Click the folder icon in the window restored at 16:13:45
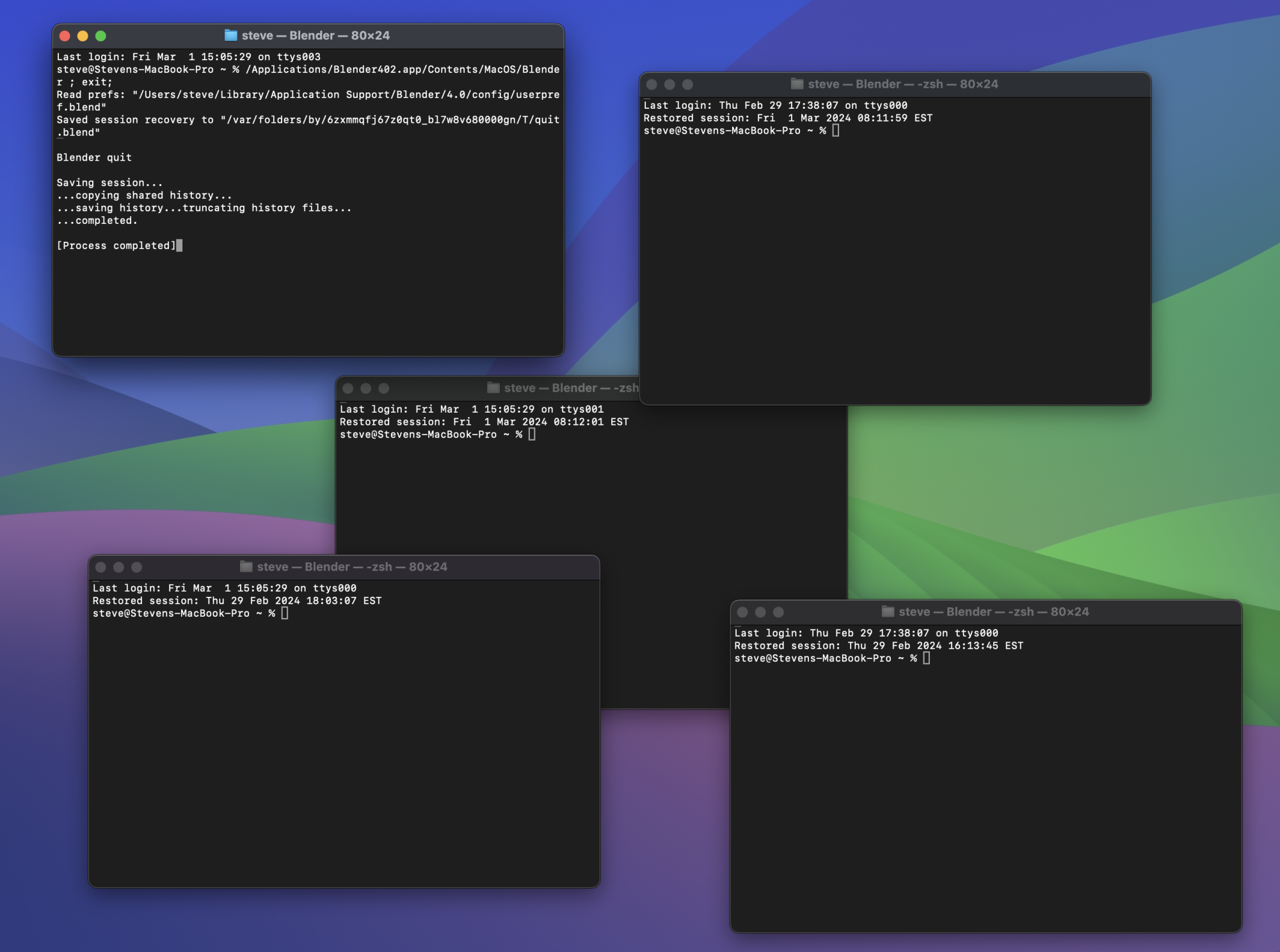Viewport: 1280px width, 952px height. pyautogui.click(x=888, y=611)
